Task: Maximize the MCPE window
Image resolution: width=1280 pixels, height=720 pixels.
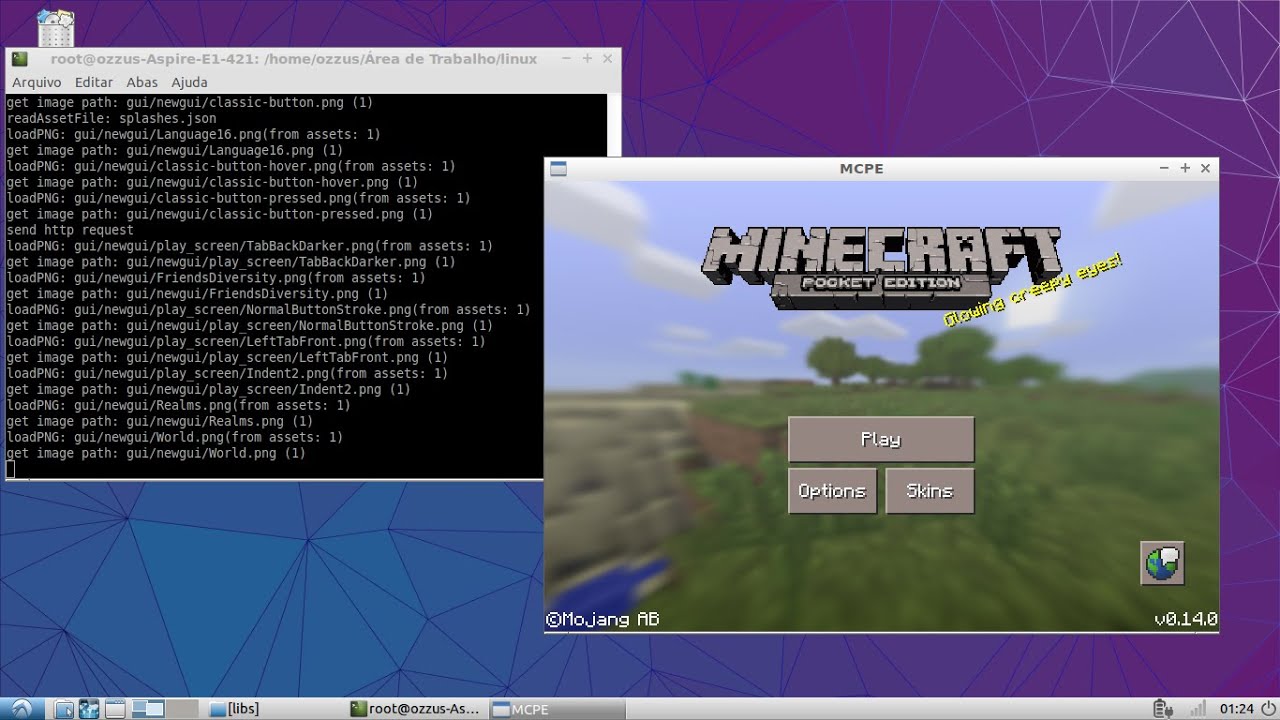Action: pyautogui.click(x=1185, y=168)
